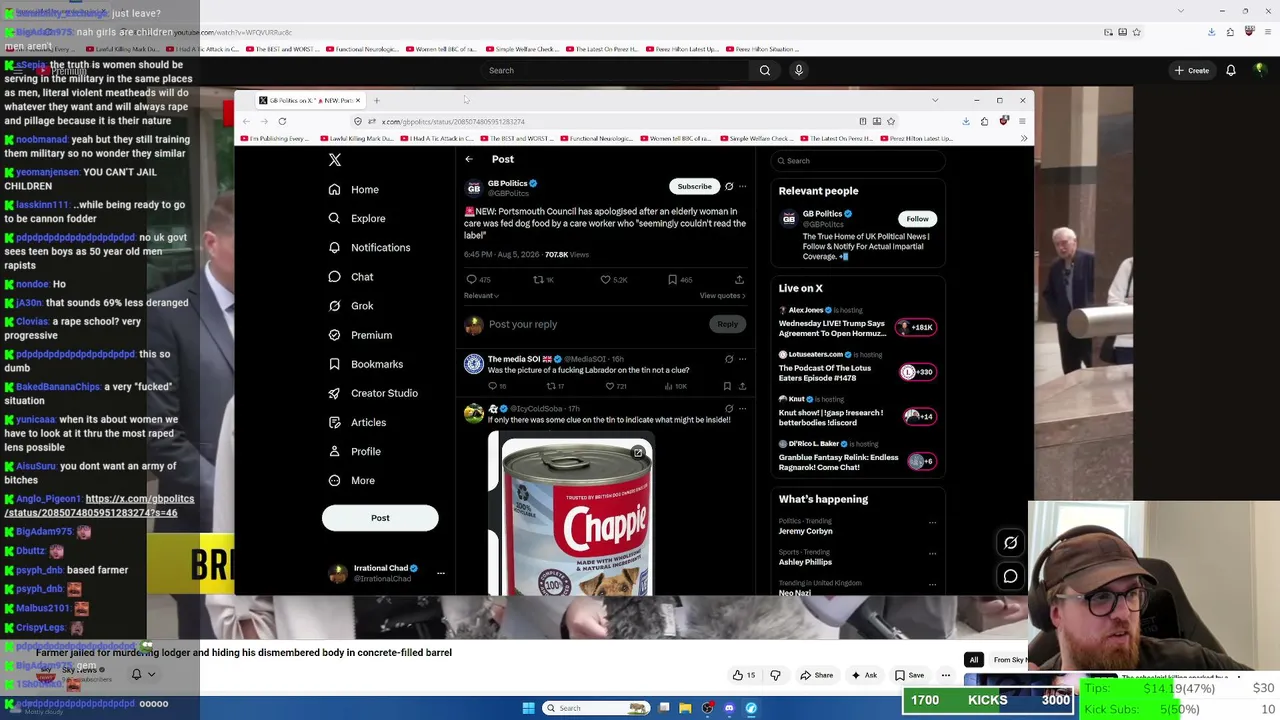The width and height of the screenshot is (1280, 720).
Task: Open Creator Studio in X sidebar
Action: pos(374,393)
